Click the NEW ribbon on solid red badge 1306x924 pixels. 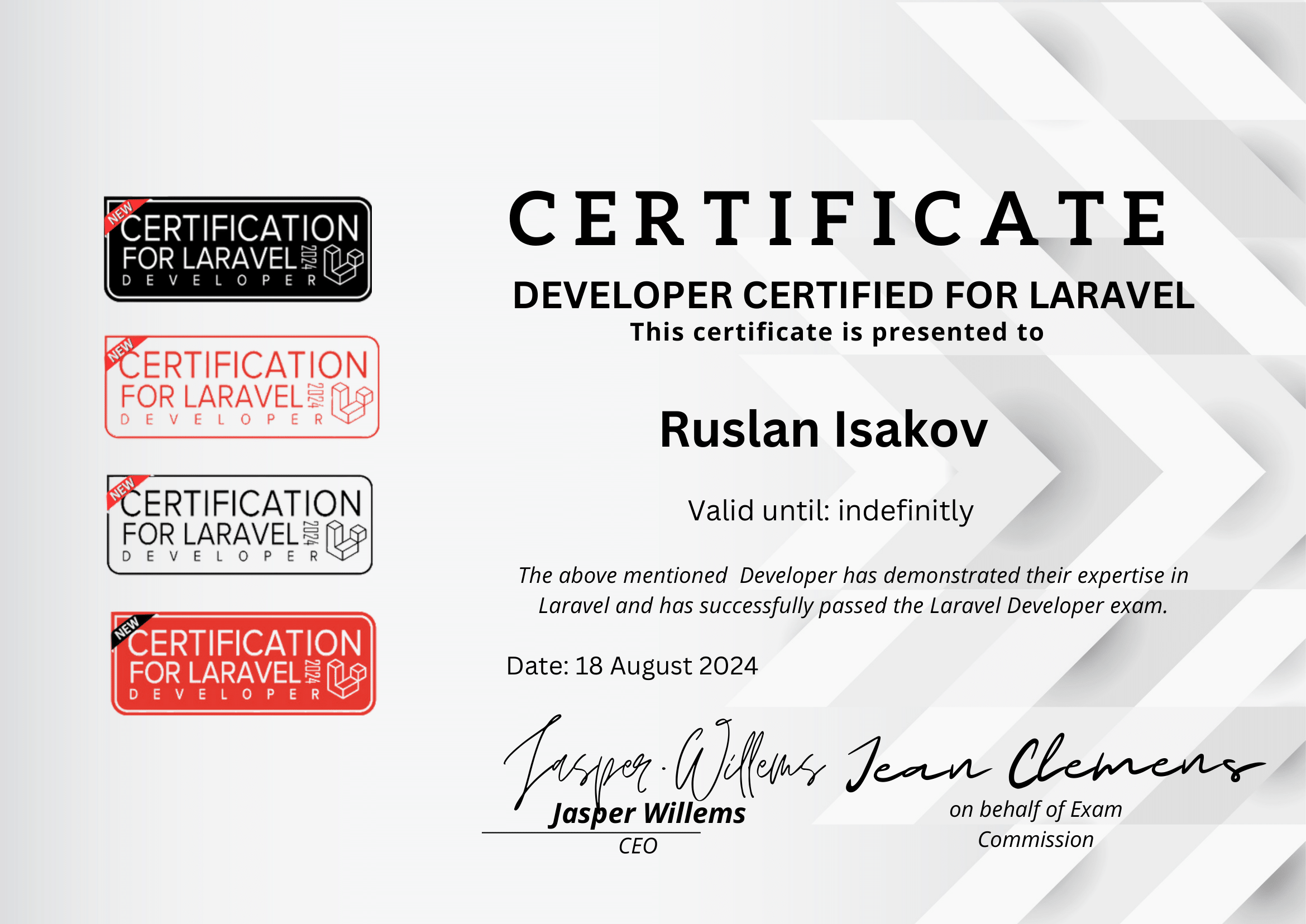127,628
